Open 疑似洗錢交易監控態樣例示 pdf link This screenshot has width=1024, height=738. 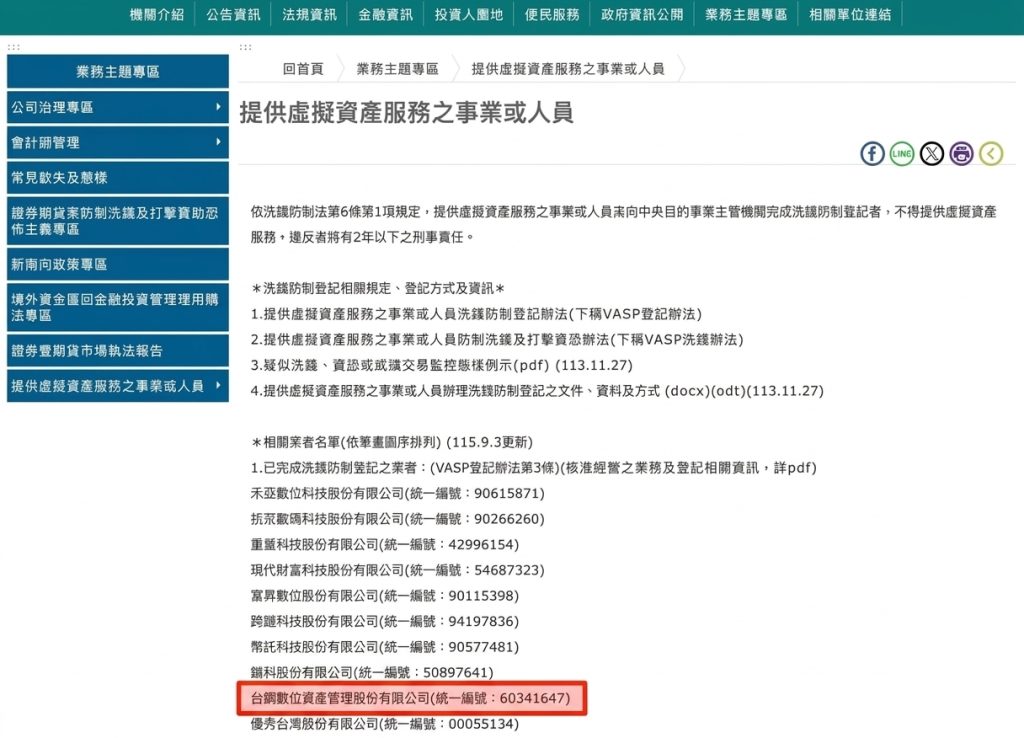441,365
